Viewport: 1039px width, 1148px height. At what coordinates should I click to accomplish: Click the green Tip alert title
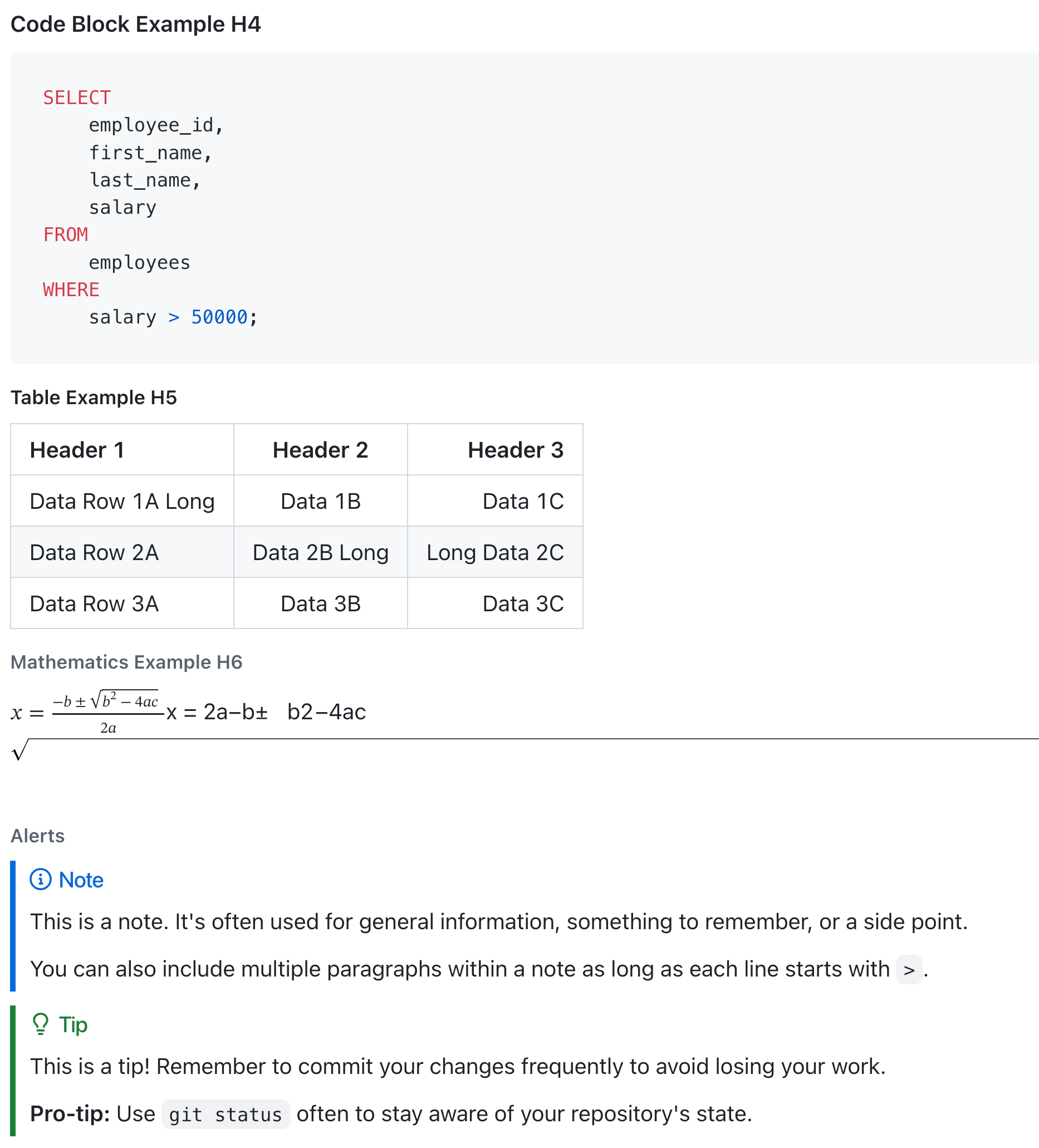tap(73, 1024)
